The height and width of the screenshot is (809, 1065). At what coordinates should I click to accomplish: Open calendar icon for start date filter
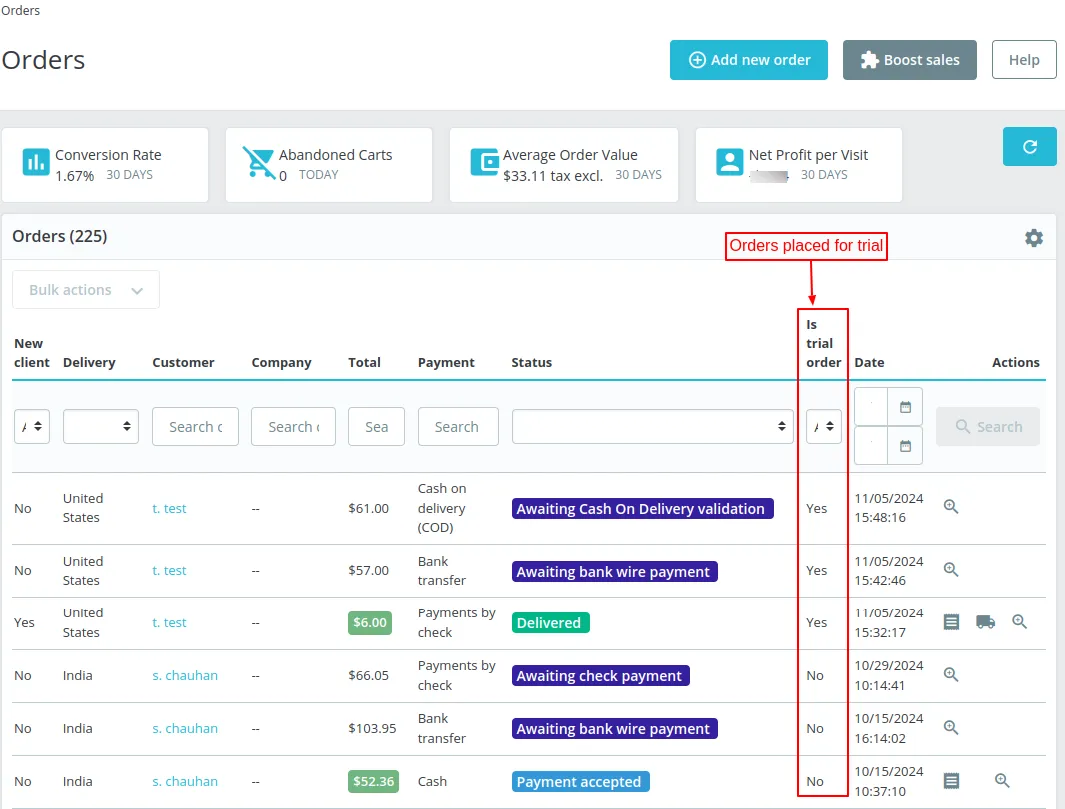point(905,407)
